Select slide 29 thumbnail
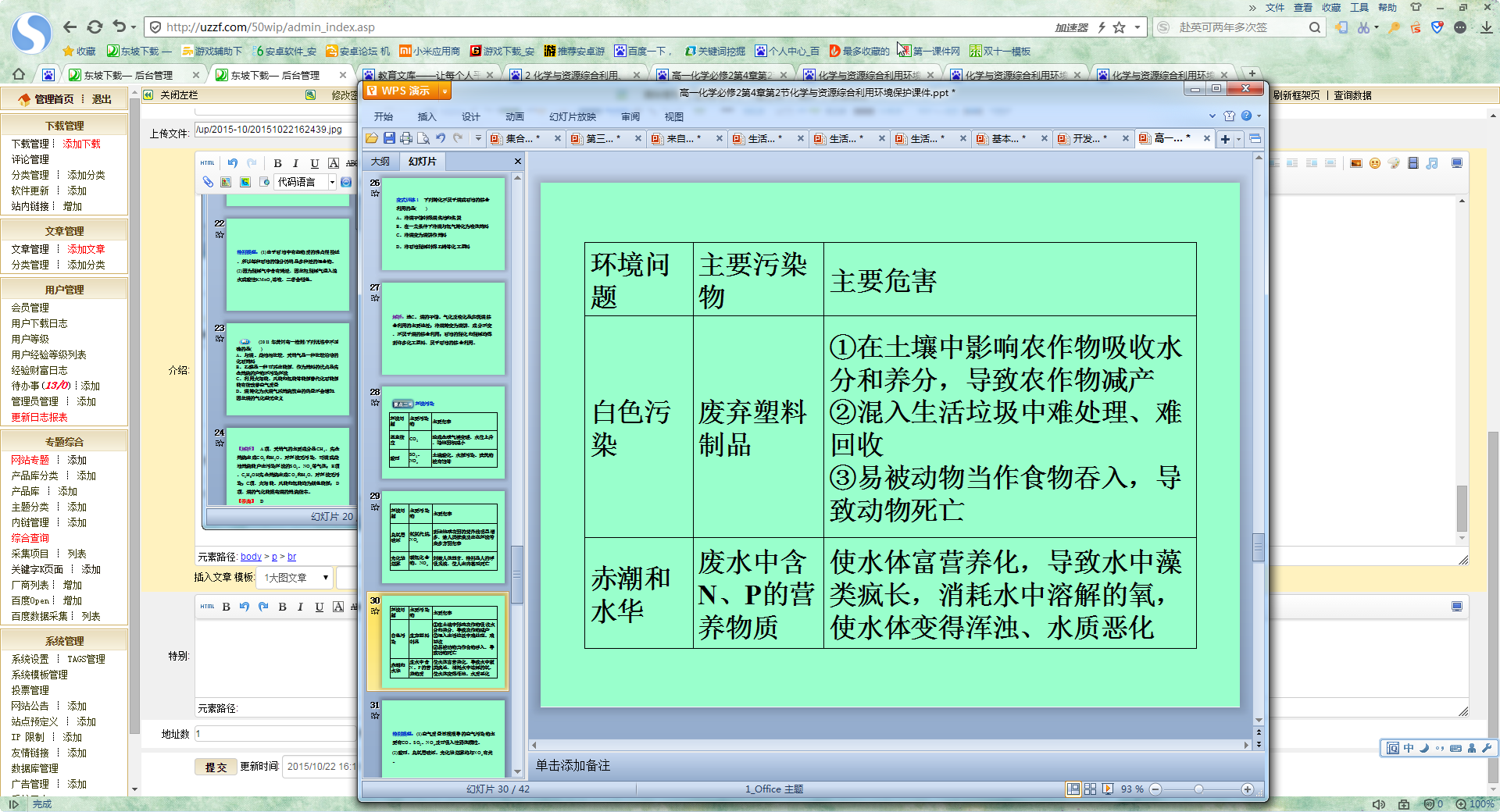 tap(444, 536)
